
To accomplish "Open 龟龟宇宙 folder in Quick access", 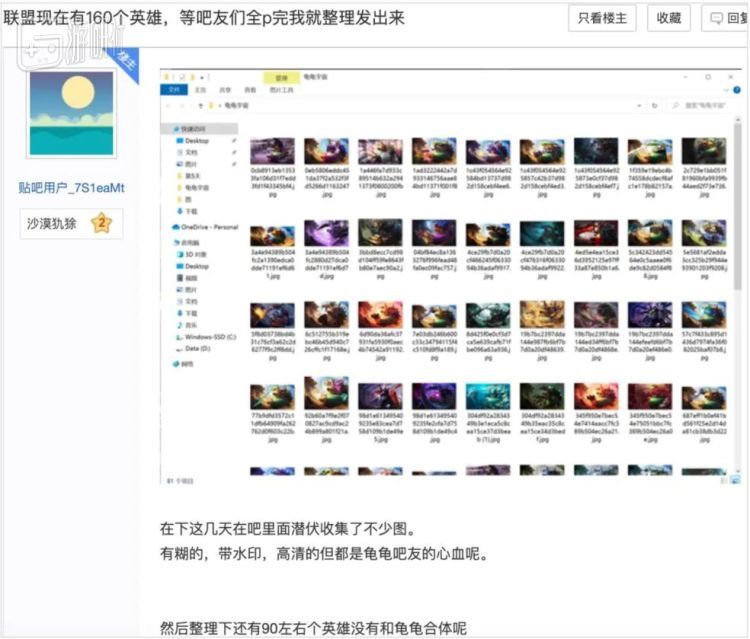I will pos(197,187).
